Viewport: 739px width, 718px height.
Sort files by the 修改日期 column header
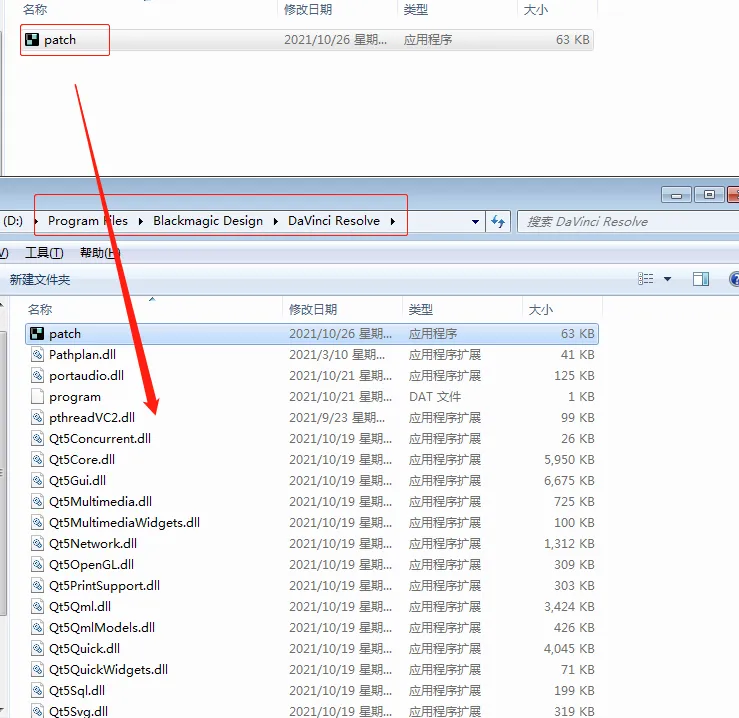(x=312, y=310)
